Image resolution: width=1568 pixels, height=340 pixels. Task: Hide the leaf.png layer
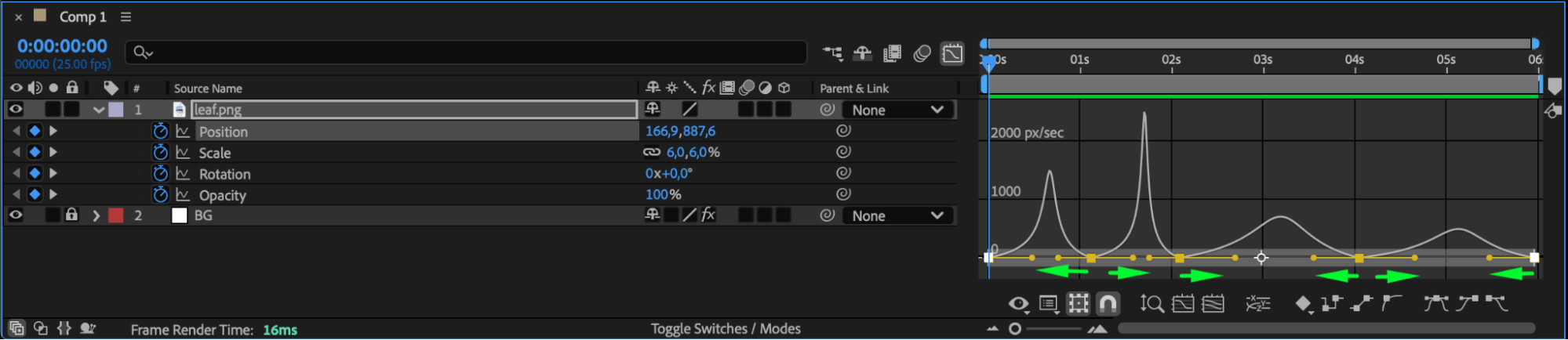coord(16,110)
